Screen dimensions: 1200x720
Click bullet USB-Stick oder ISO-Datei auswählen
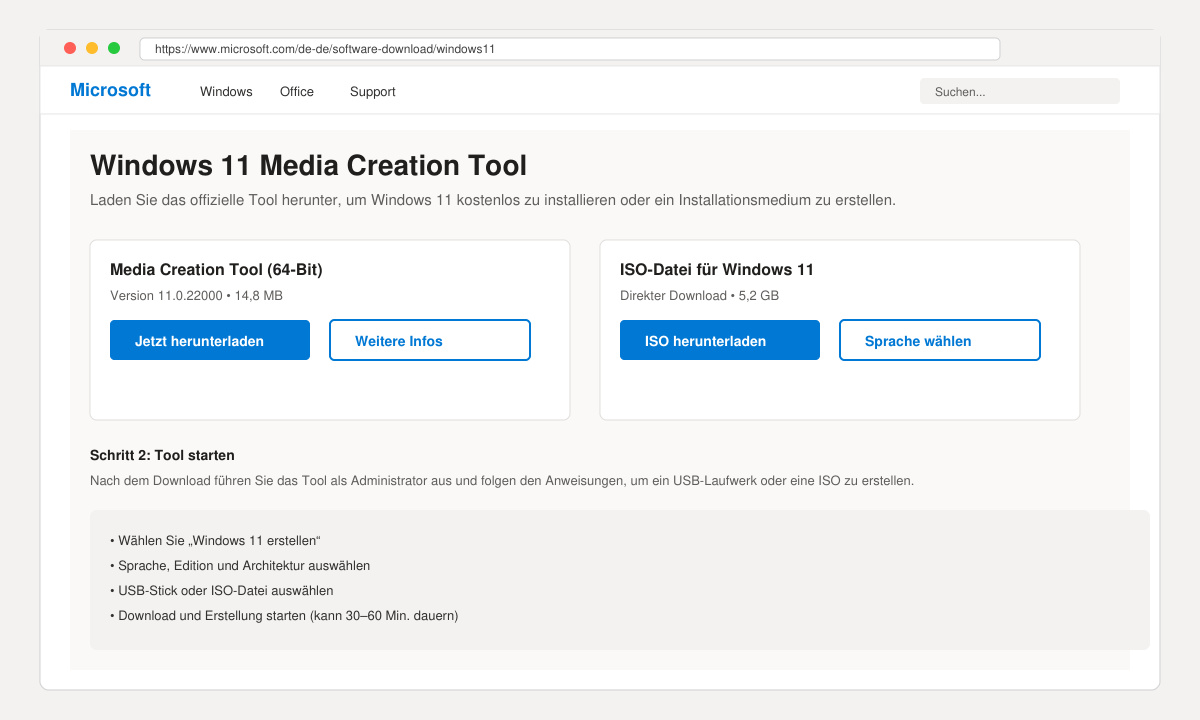(222, 591)
